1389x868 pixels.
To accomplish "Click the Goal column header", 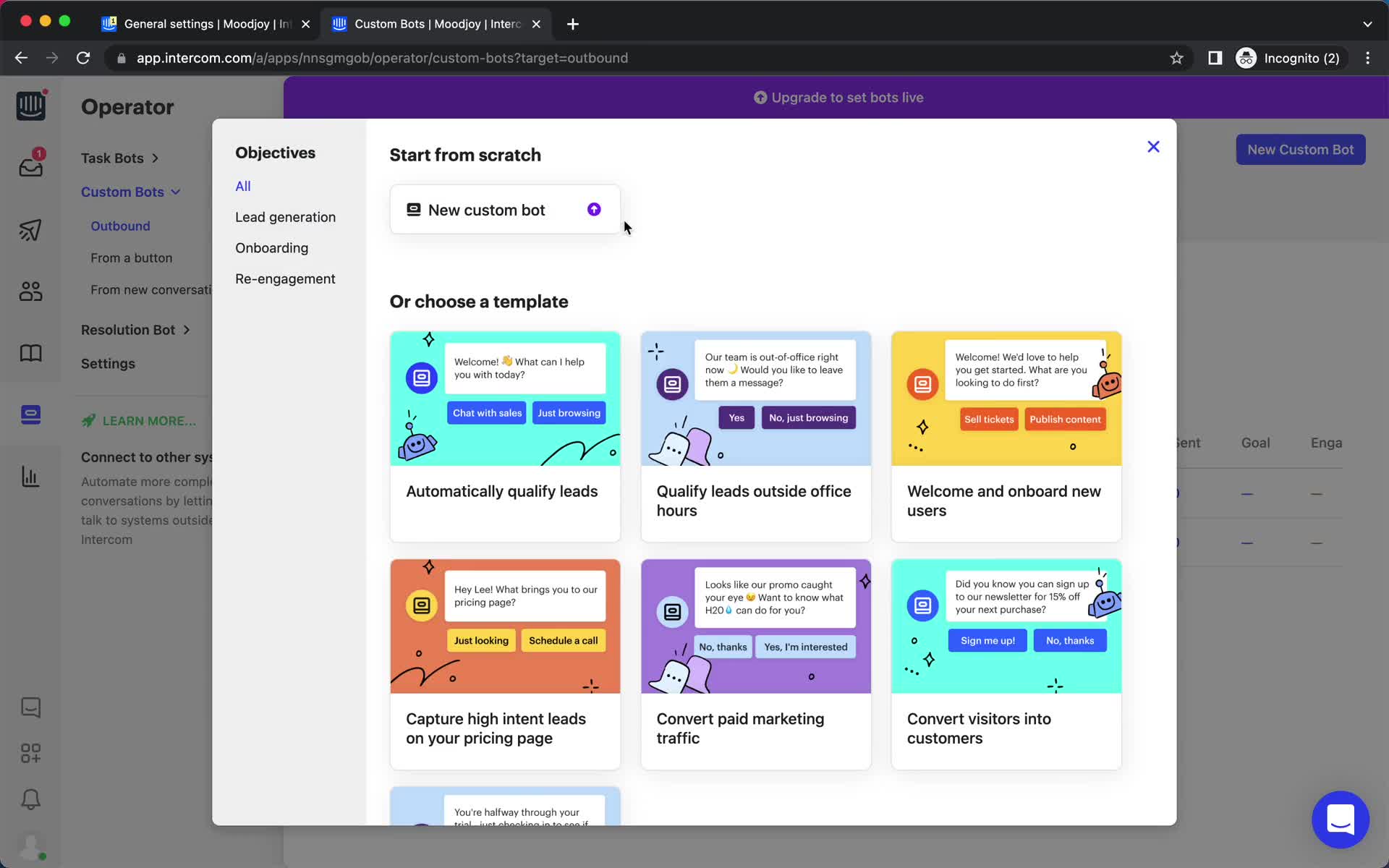I will pyautogui.click(x=1255, y=443).
